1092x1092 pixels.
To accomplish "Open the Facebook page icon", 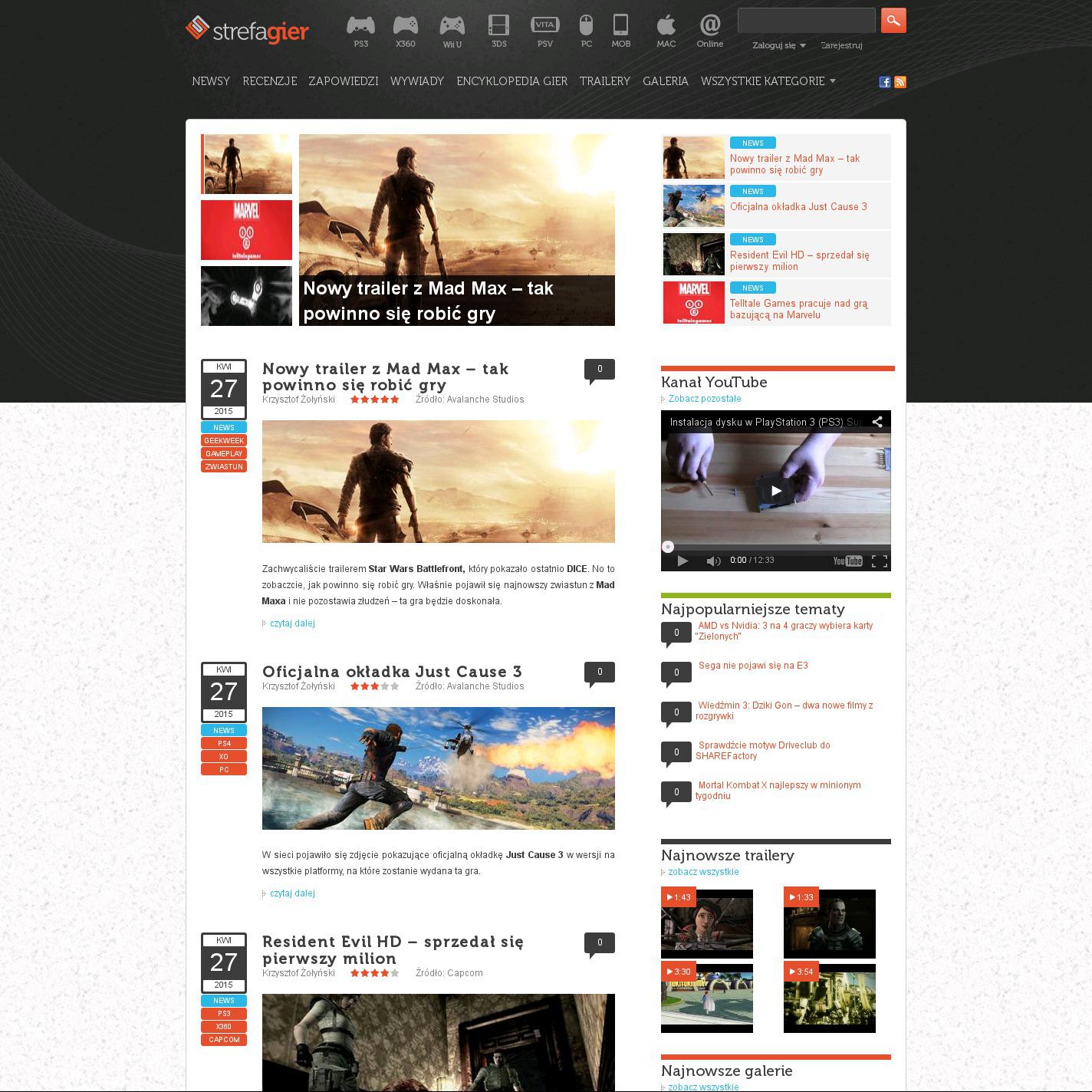I will pos(884,82).
